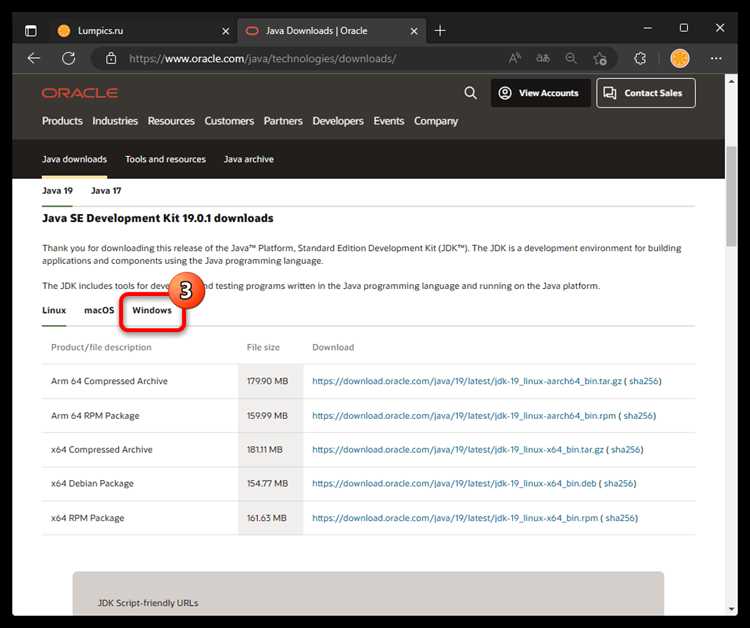Open the tab actions menu icon

(x=31, y=31)
